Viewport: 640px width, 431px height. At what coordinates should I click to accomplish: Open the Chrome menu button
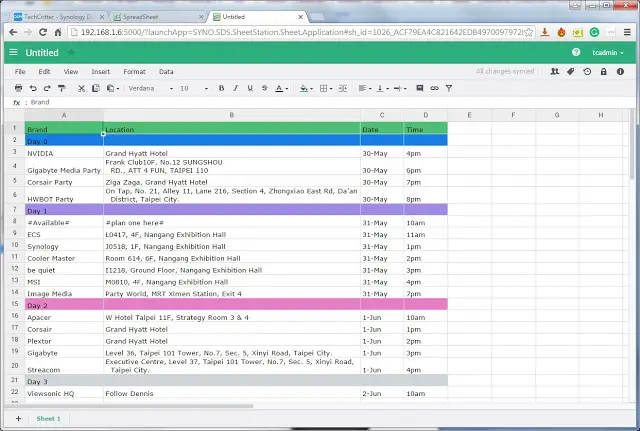pyautogui.click(x=627, y=32)
